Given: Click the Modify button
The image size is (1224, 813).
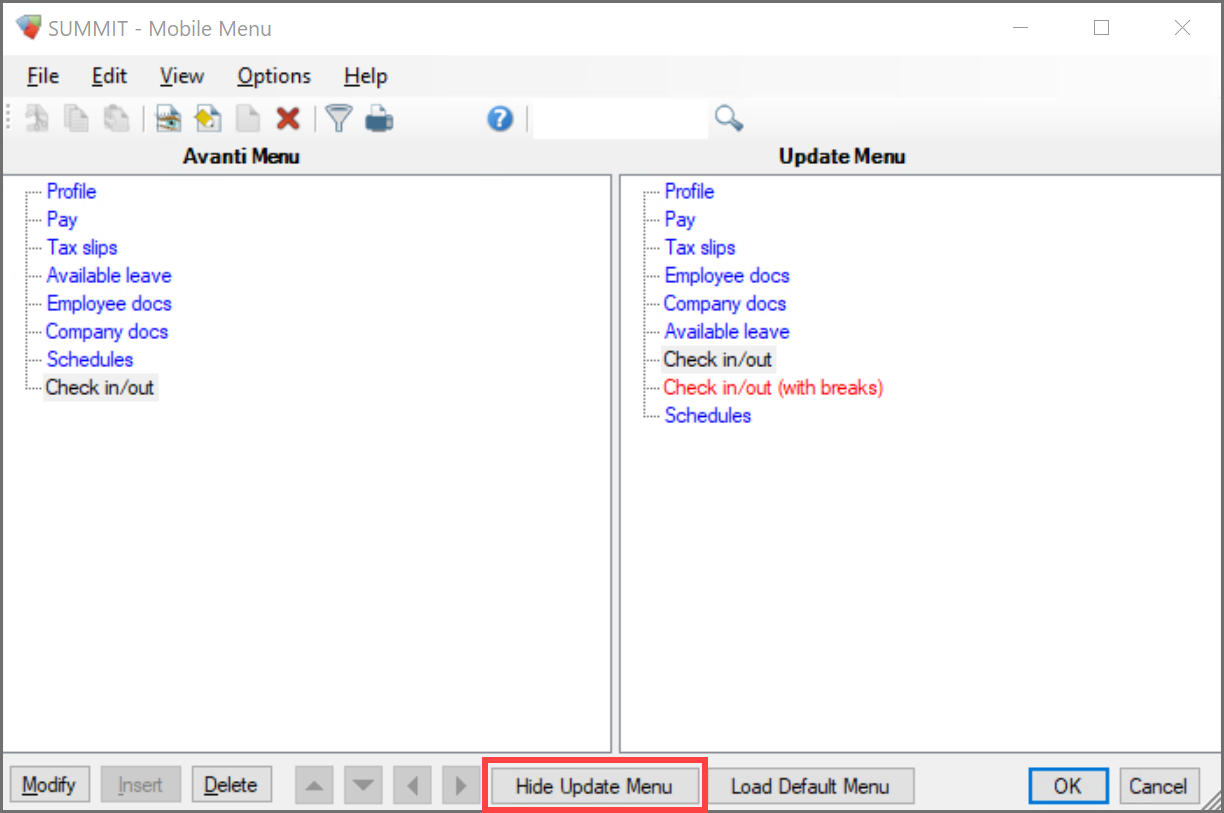Looking at the screenshot, I should coord(49,785).
